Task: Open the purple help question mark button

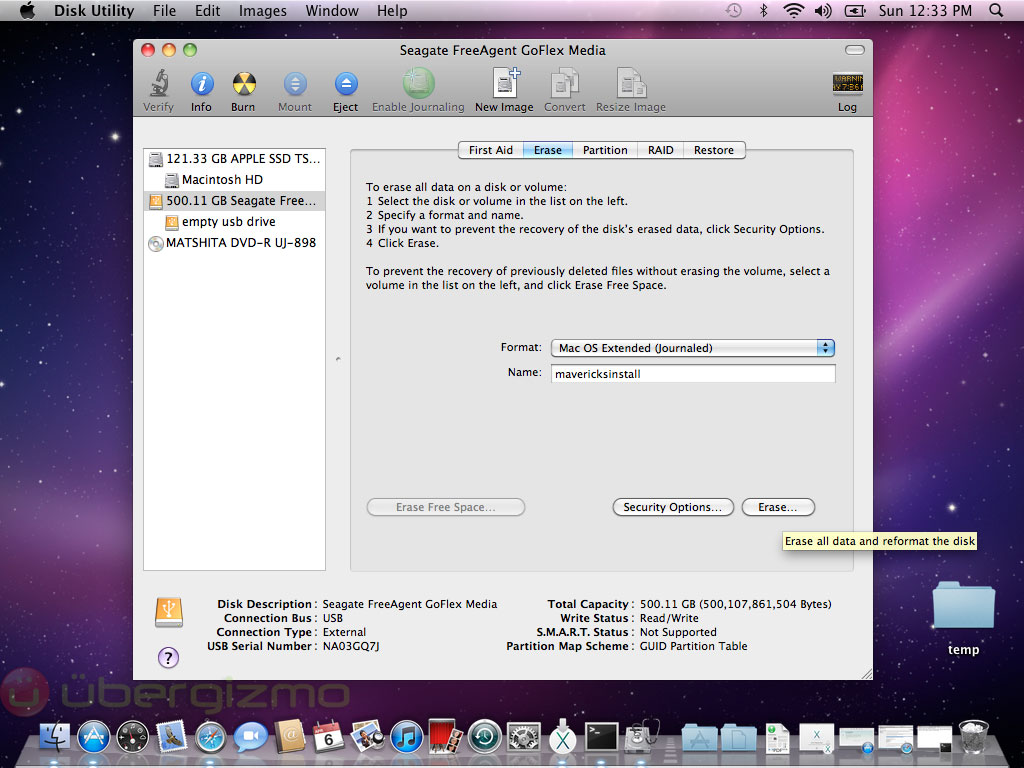Action: (x=168, y=657)
